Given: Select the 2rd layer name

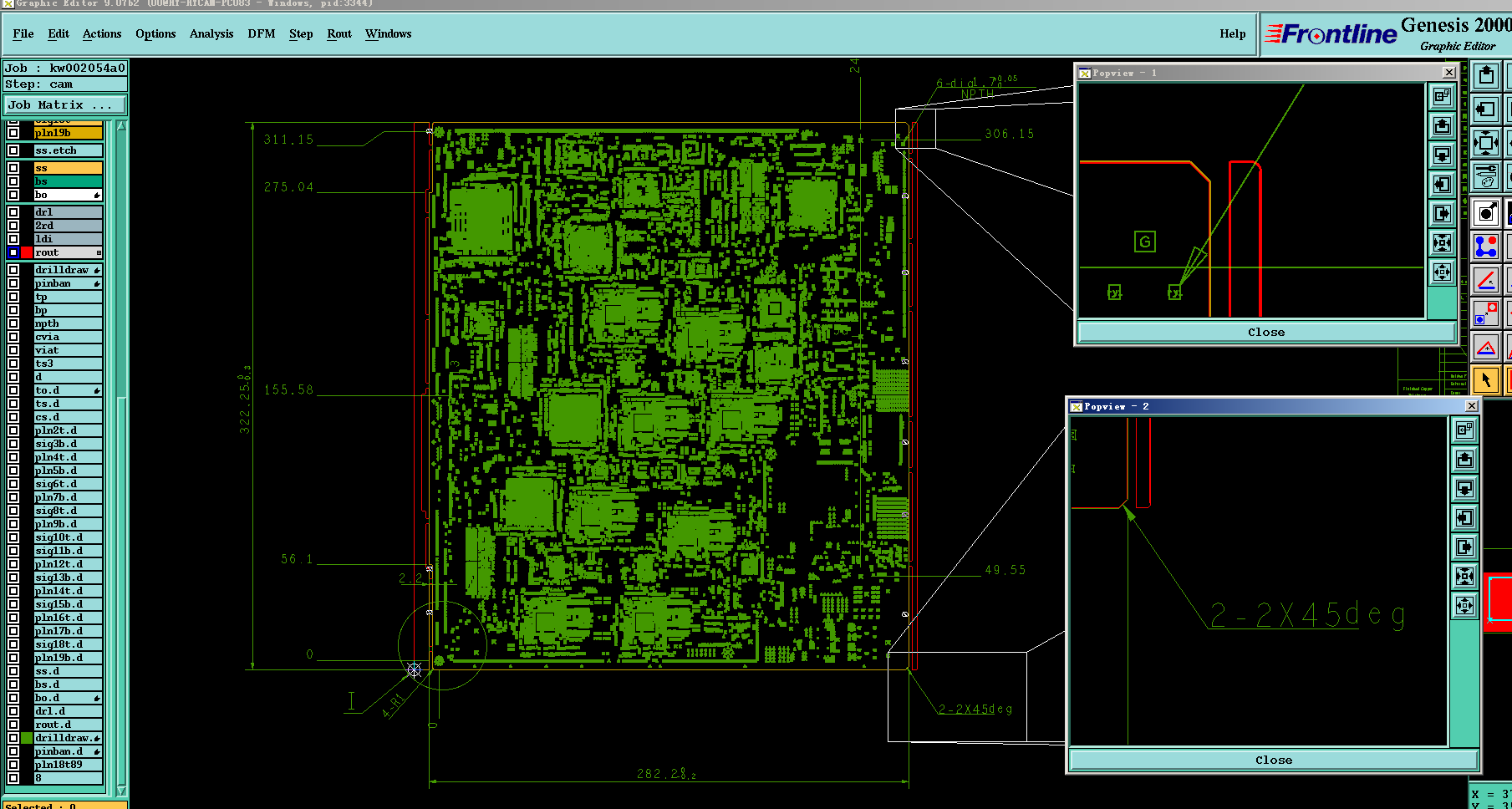Looking at the screenshot, I should click(x=68, y=226).
